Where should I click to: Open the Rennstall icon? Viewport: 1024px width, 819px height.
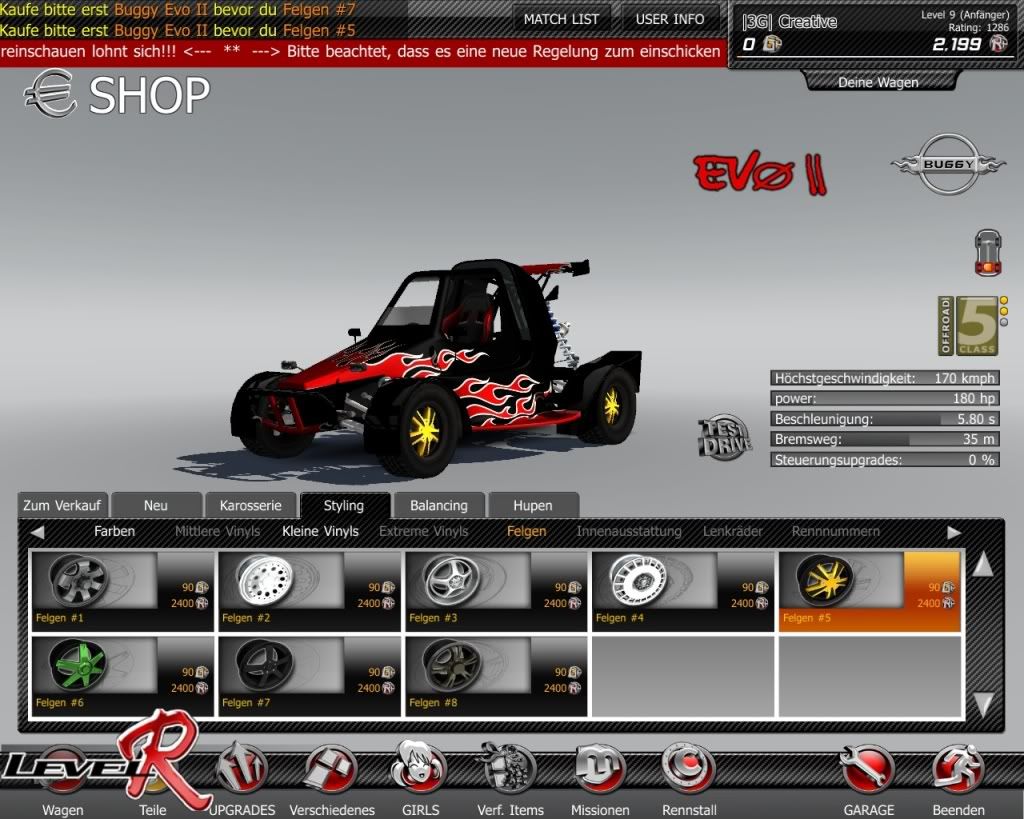(x=689, y=768)
